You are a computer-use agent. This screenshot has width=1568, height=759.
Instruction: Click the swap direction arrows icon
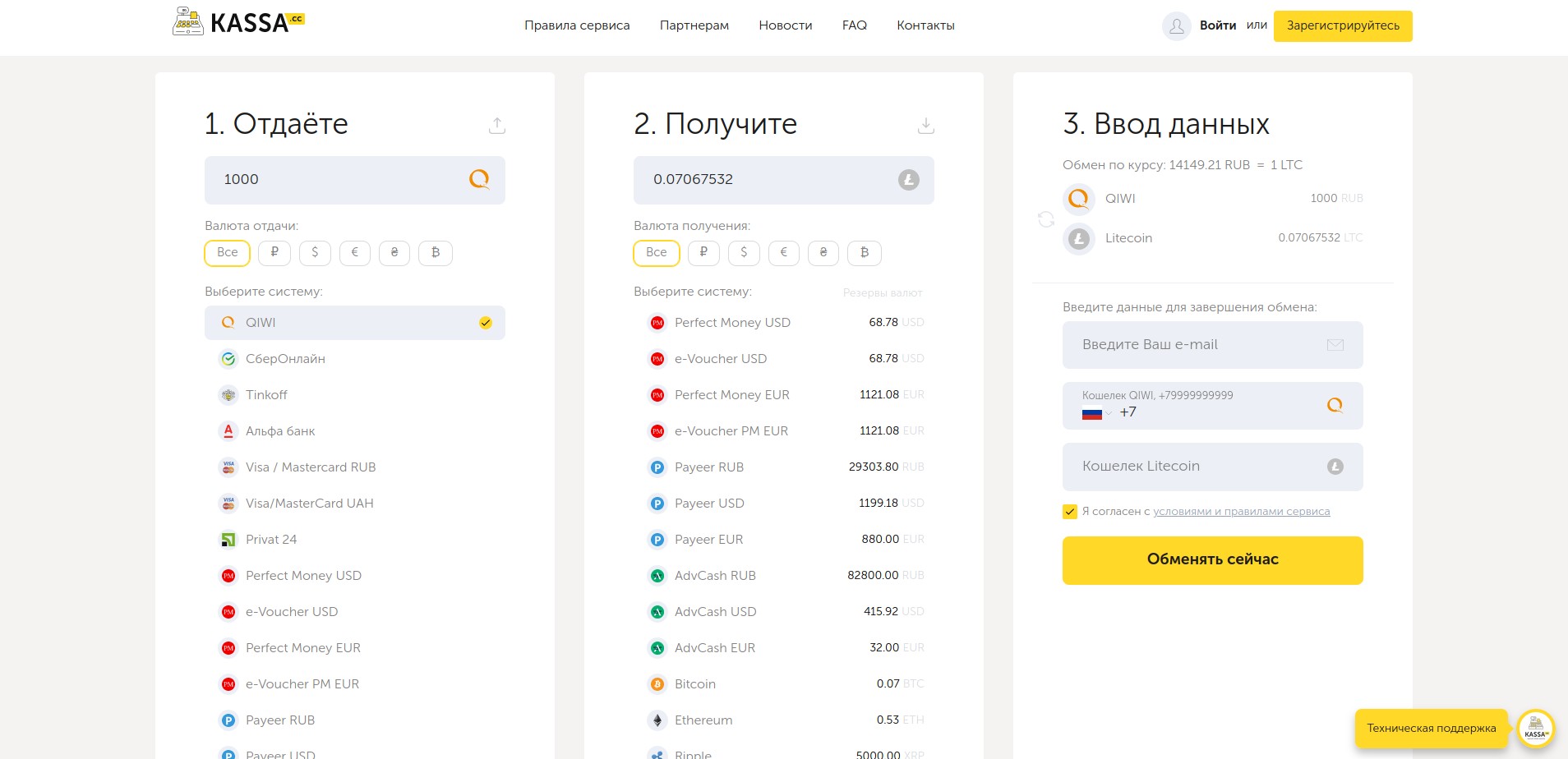click(1046, 219)
